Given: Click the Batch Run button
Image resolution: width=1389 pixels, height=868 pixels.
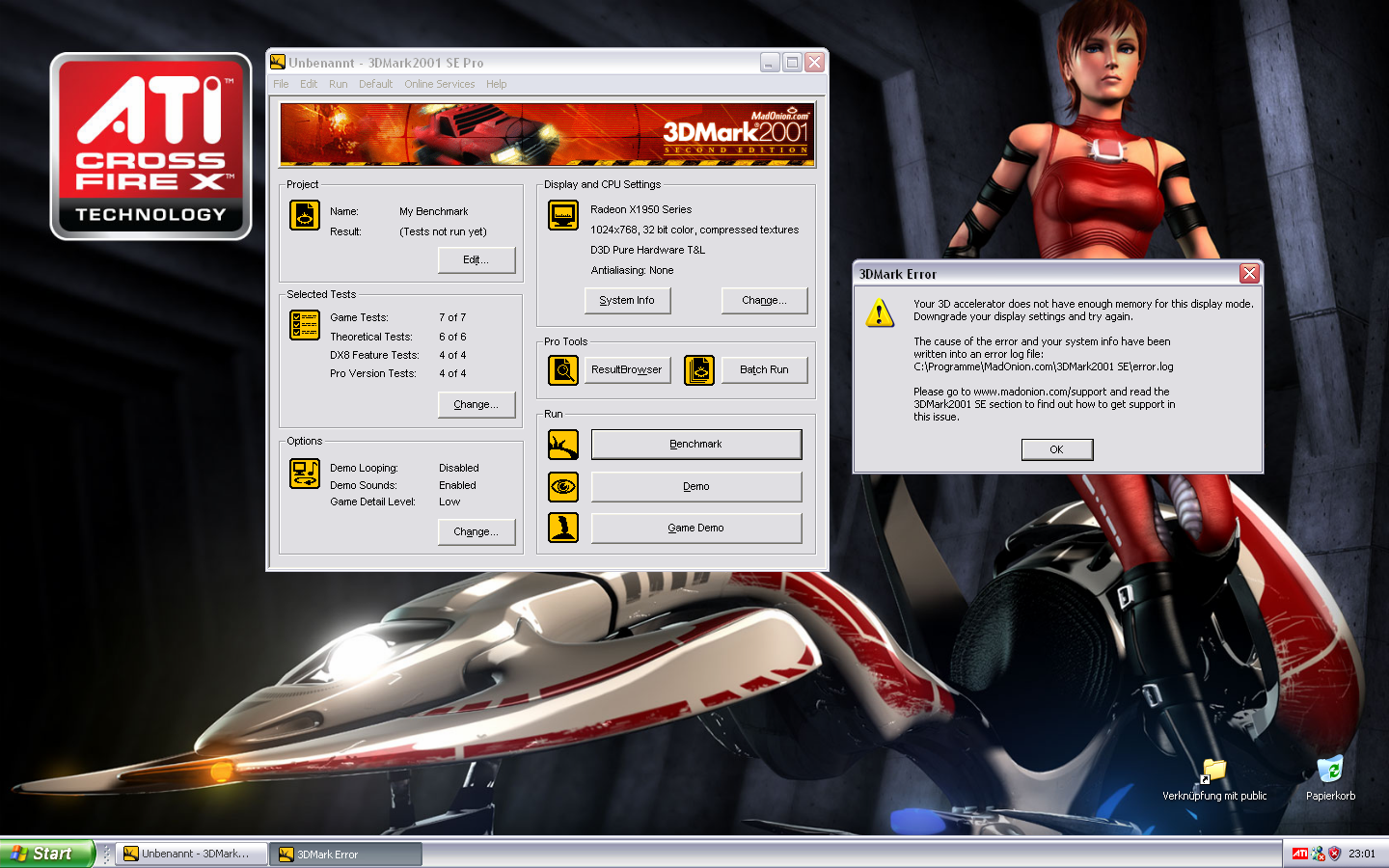Looking at the screenshot, I should (x=764, y=369).
